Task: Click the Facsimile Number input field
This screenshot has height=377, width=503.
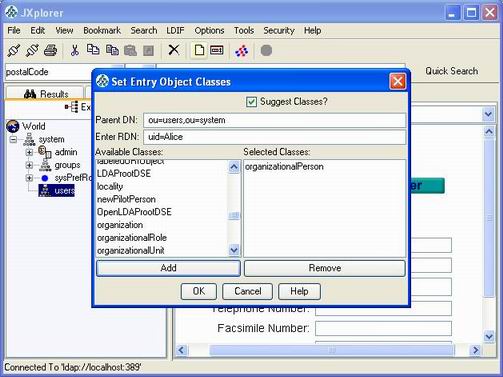Action: tap(383, 329)
